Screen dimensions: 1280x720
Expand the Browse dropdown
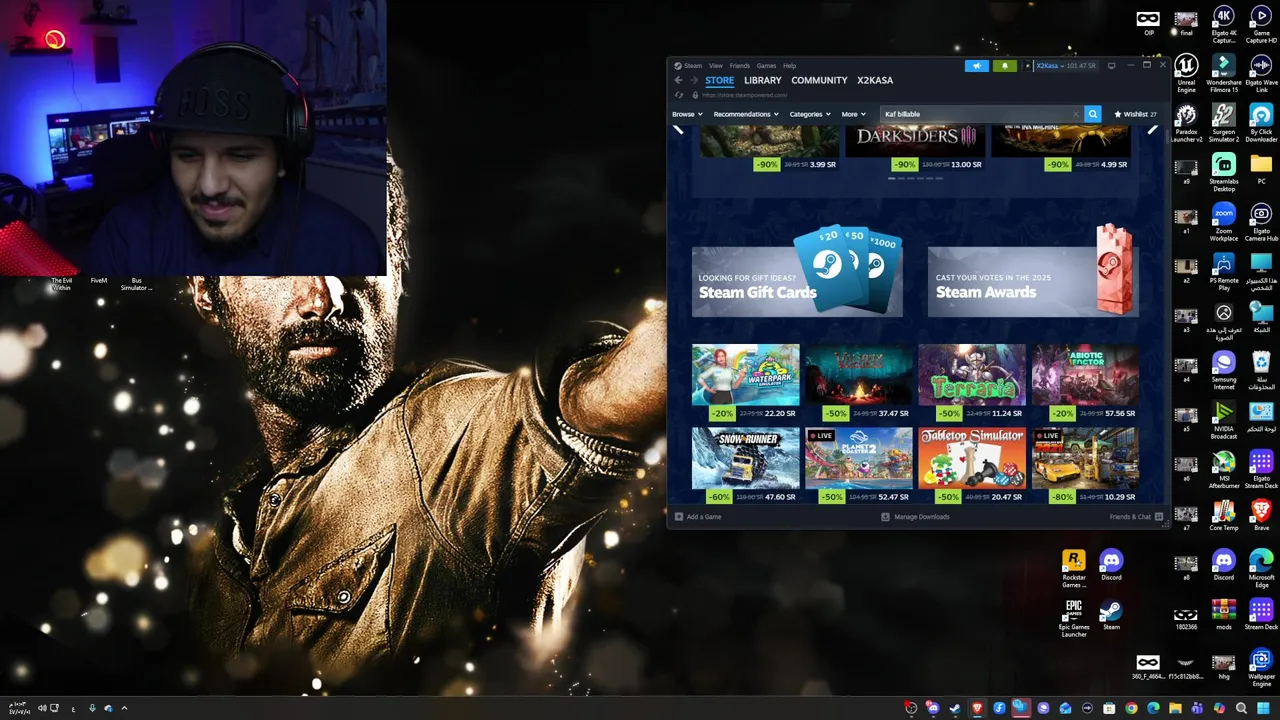pos(686,114)
